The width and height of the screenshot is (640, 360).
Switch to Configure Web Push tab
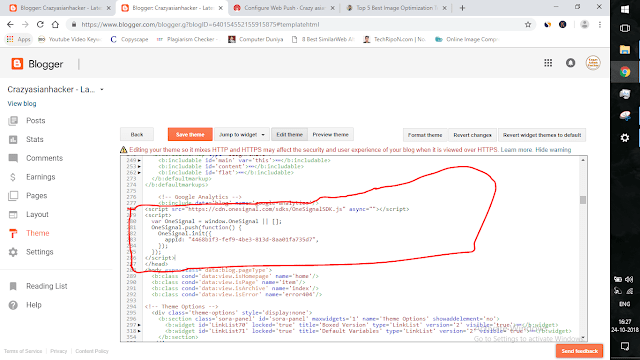click(284, 8)
